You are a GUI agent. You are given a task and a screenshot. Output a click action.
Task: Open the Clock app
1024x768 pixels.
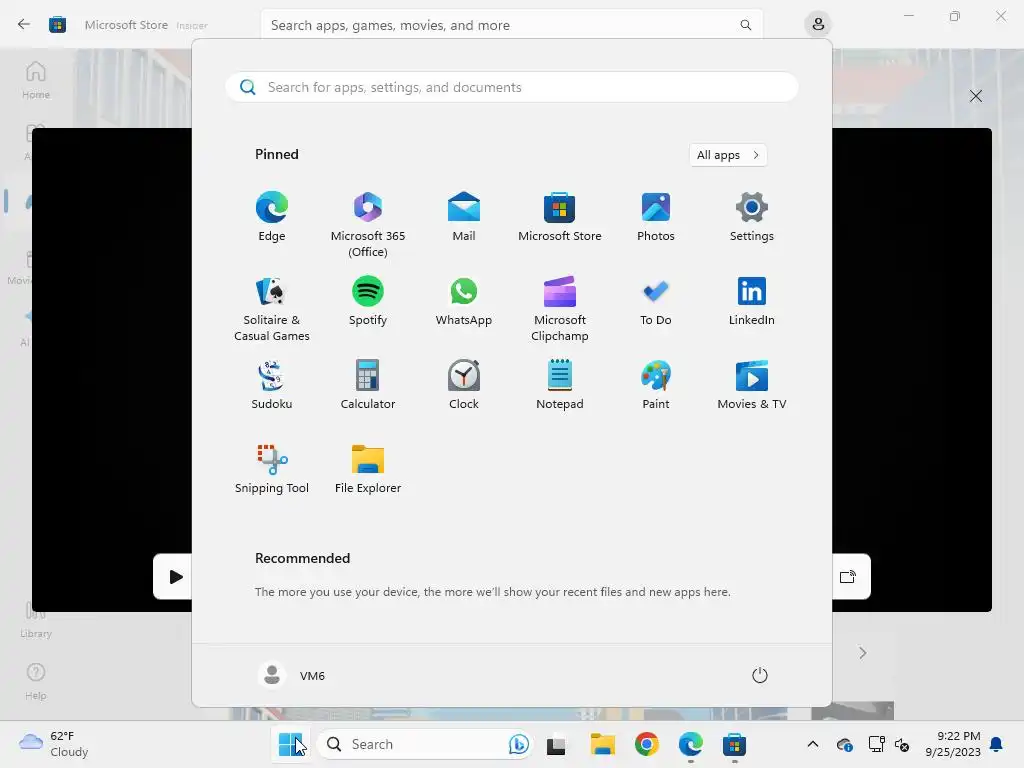[x=464, y=385]
